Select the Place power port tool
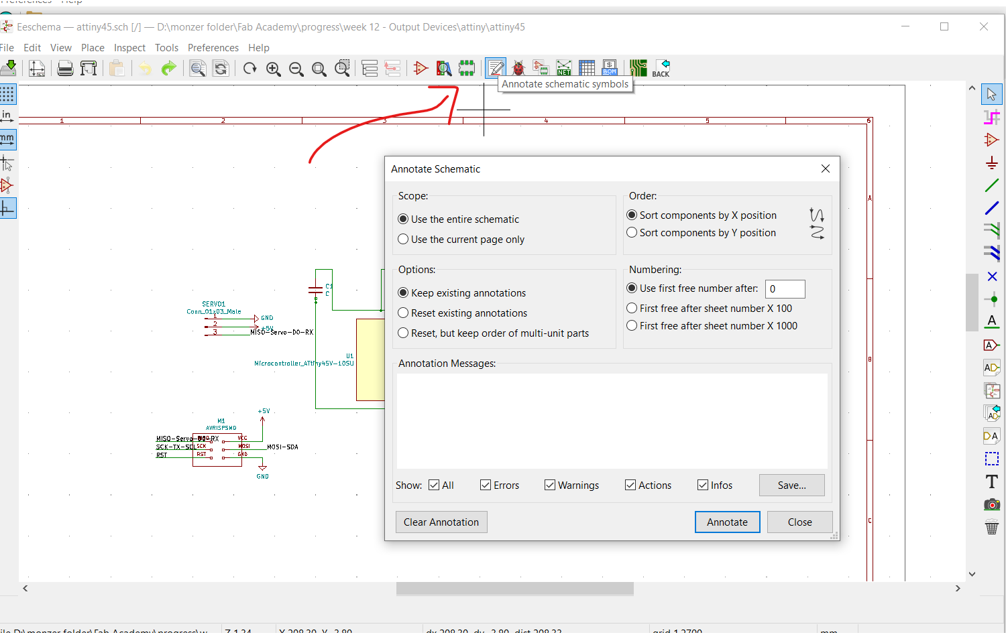This screenshot has width=1006, height=633. point(992,163)
